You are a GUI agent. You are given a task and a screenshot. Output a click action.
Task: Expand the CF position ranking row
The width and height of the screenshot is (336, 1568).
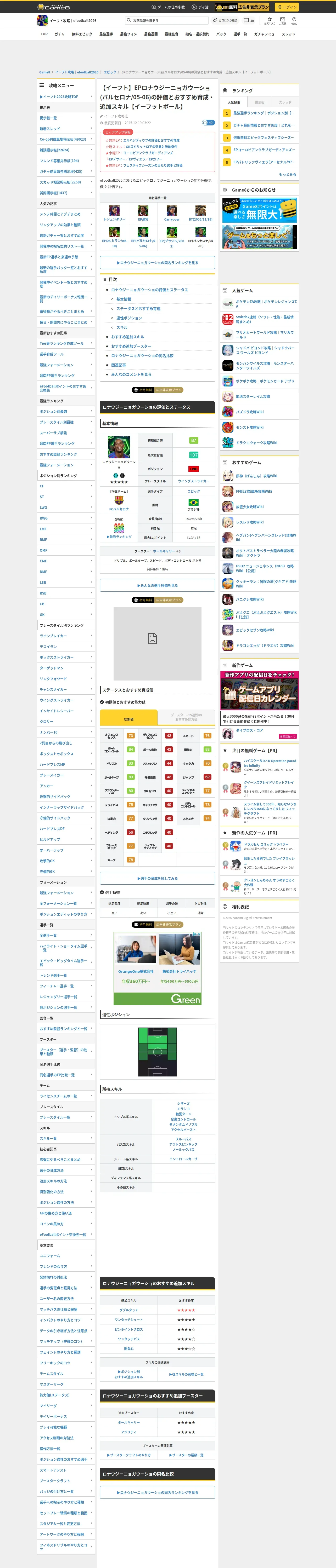point(66,486)
